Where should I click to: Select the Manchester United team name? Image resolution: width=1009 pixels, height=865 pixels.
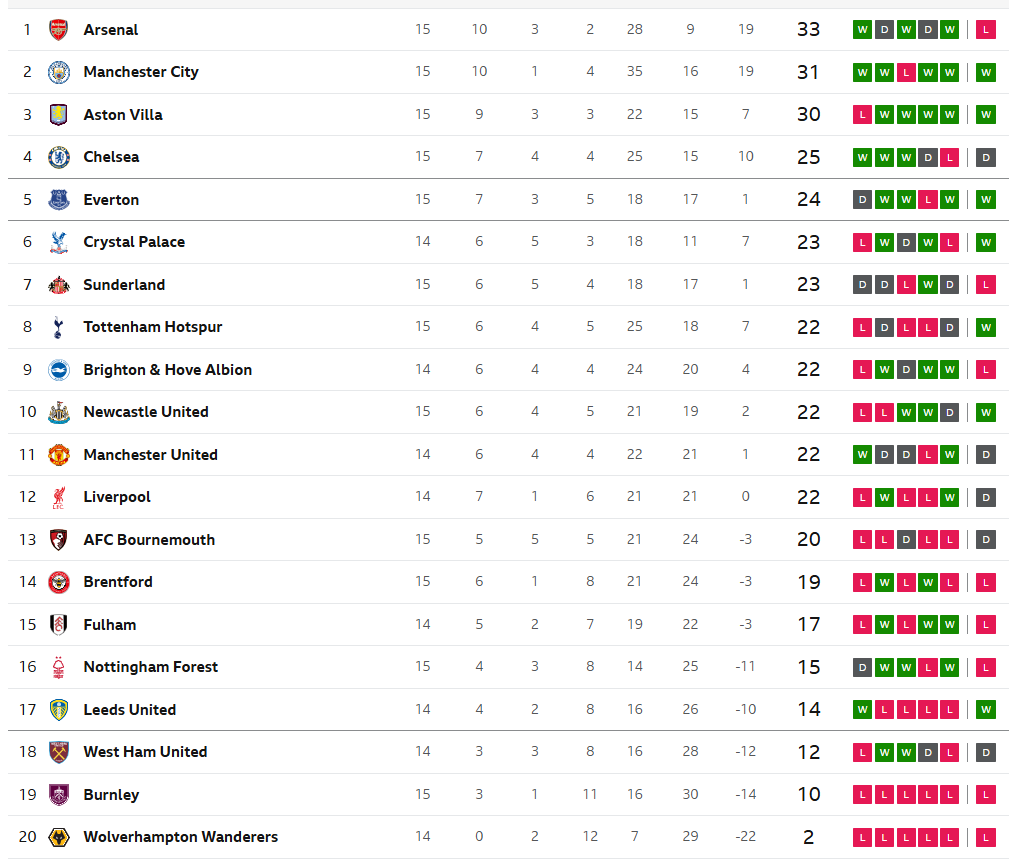coord(151,454)
